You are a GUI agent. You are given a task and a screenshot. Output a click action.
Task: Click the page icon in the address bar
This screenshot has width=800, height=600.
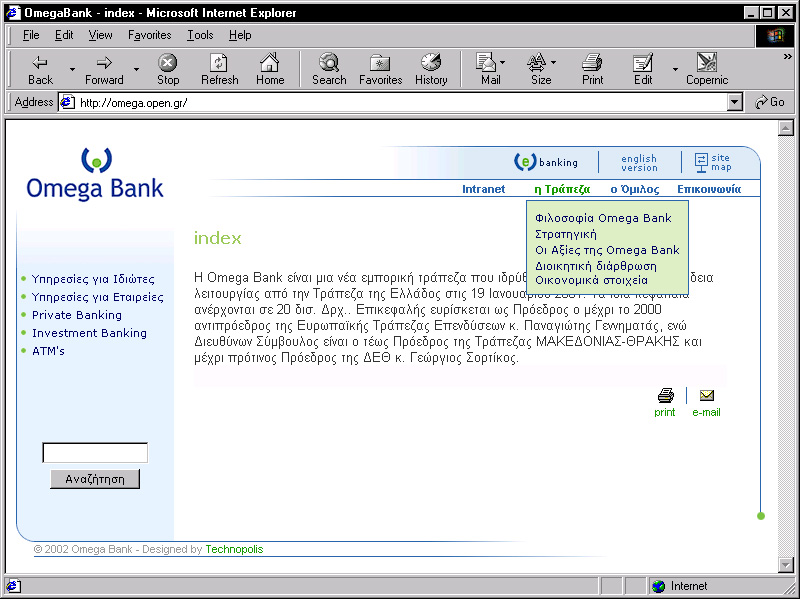[x=67, y=103]
